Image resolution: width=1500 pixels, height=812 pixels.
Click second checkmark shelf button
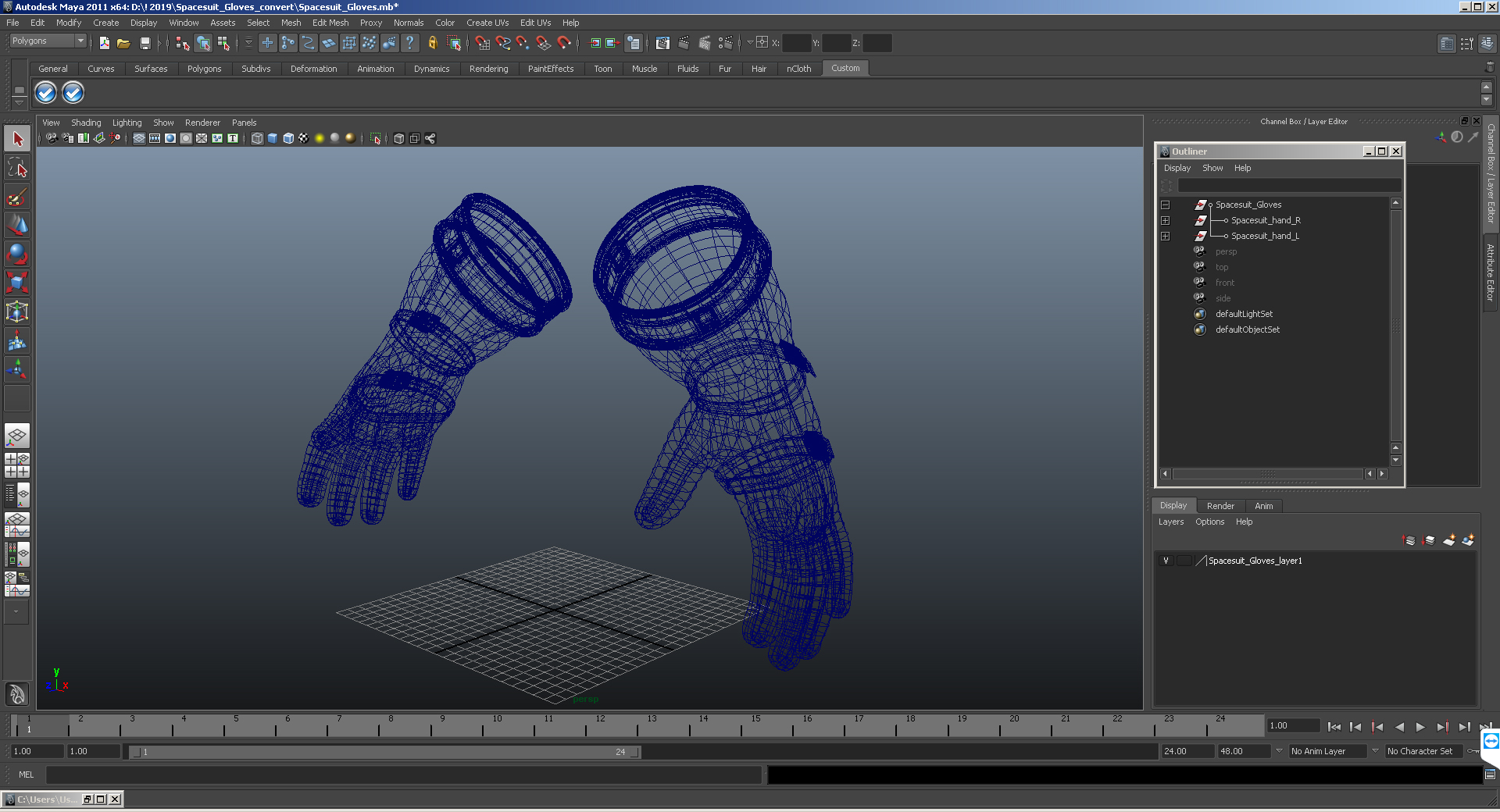[73, 93]
